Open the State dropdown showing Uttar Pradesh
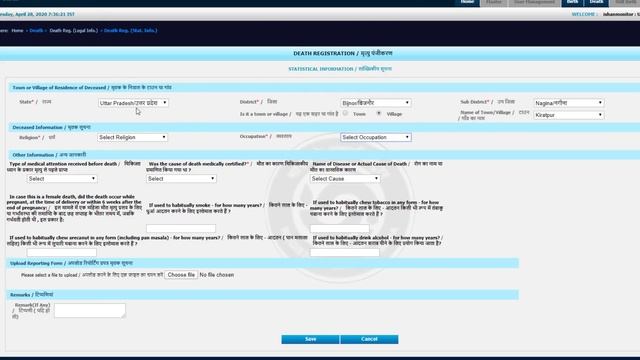This screenshot has width=640, height=360. [133, 103]
